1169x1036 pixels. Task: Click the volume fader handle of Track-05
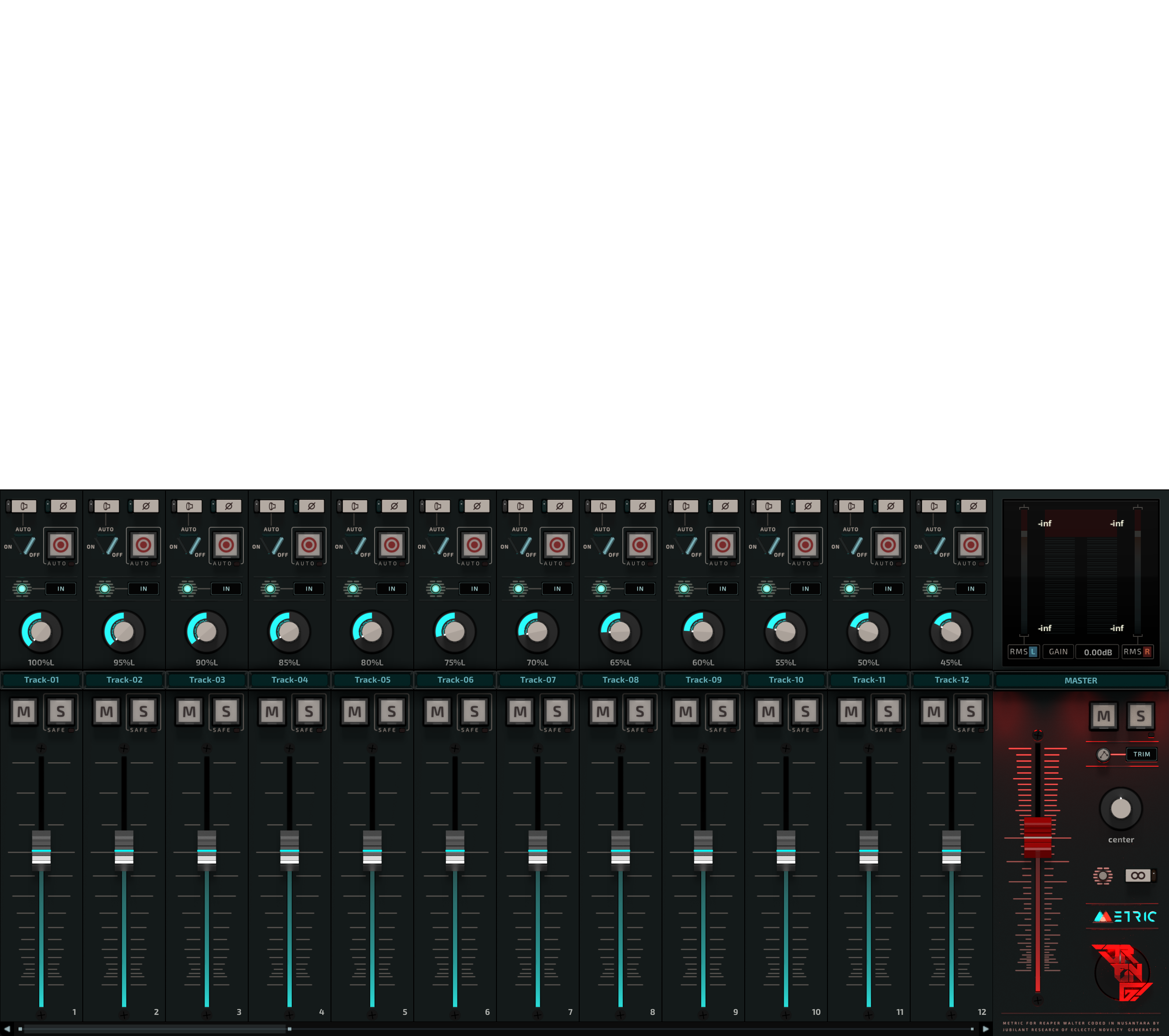click(372, 851)
